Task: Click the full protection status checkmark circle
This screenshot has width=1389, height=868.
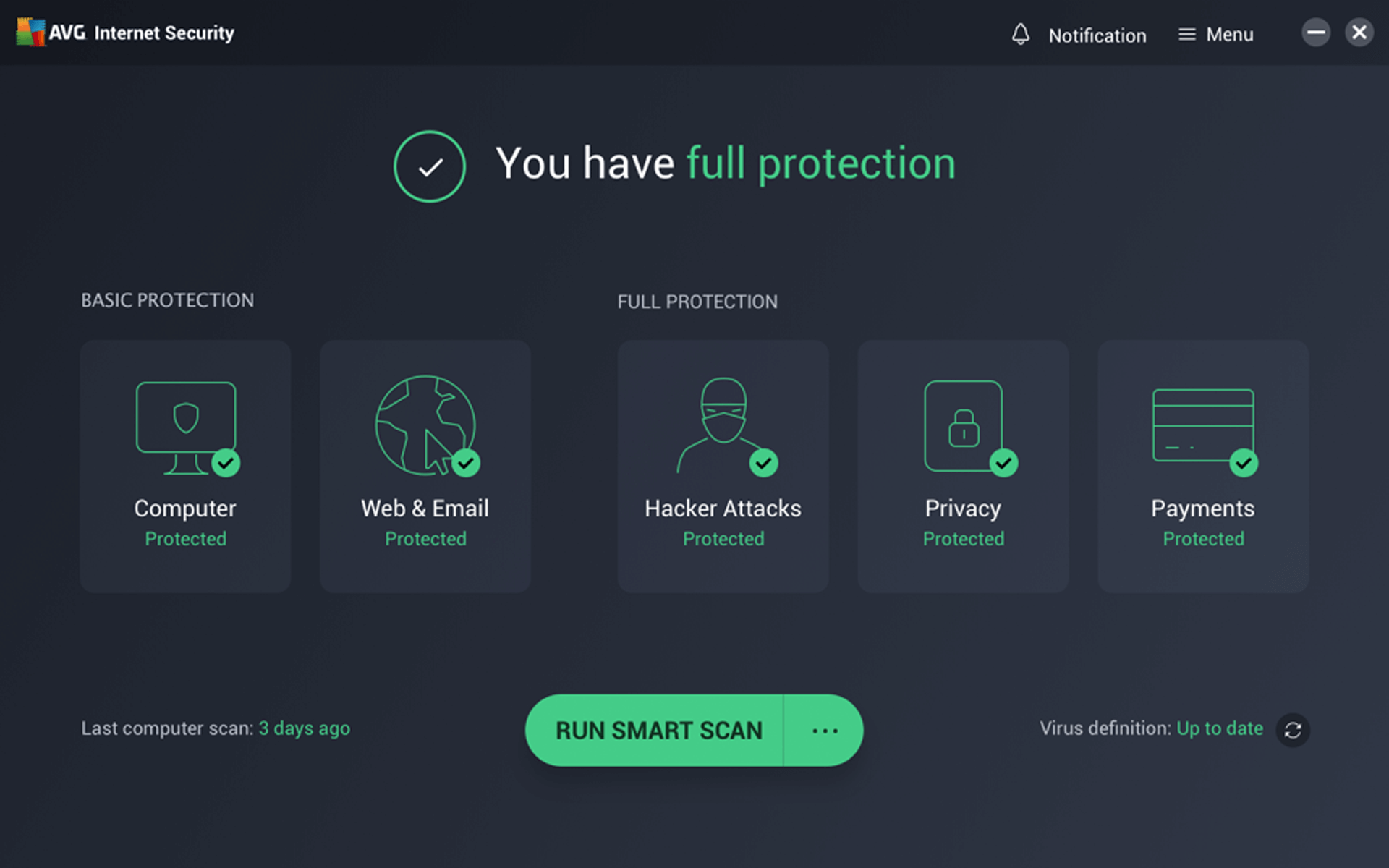Action: [430, 166]
